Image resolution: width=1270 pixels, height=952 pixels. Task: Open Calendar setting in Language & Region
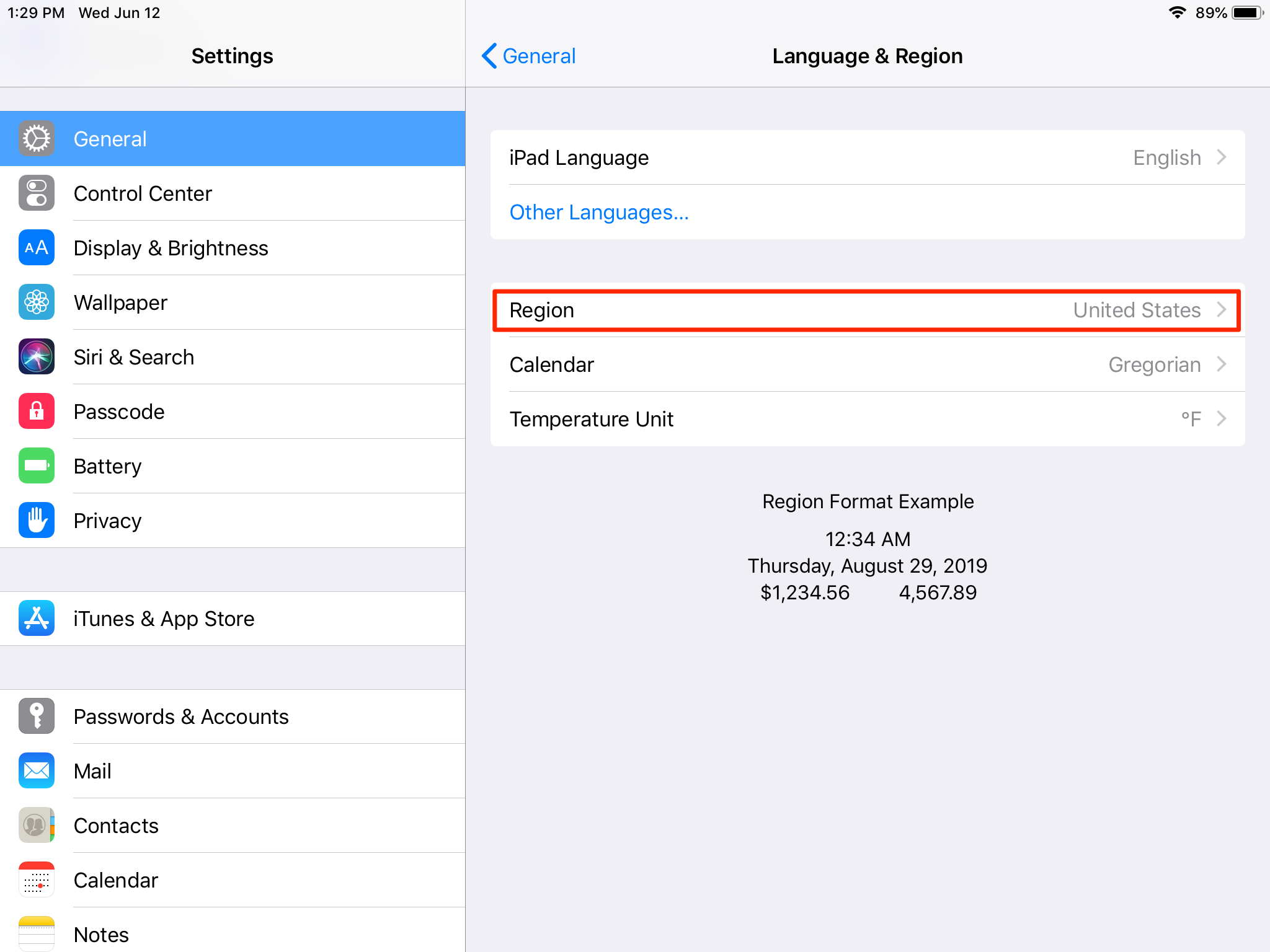click(x=868, y=364)
